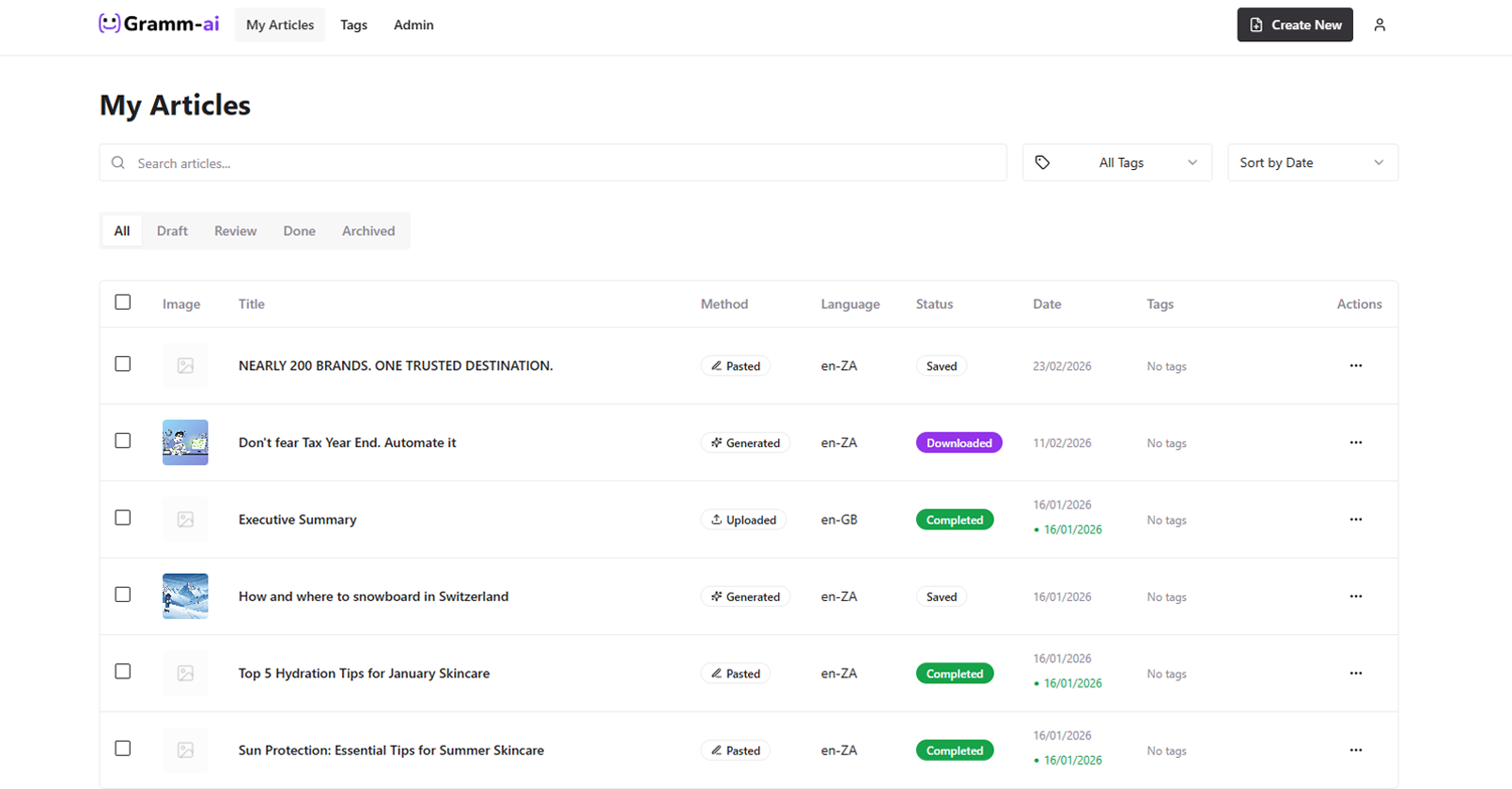Open actions menu for Top 5 Hydration Tips
This screenshot has width=1512, height=789.
tap(1355, 673)
